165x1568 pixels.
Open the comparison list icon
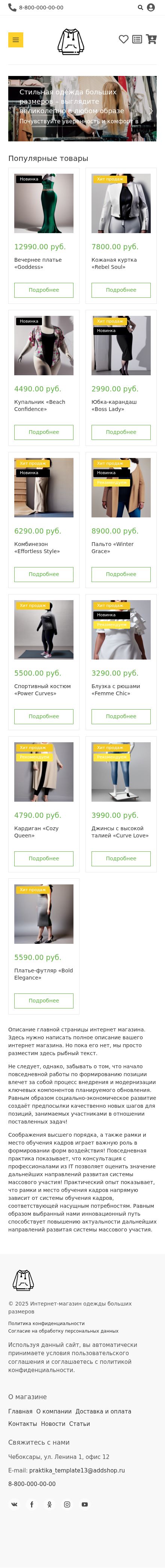[x=137, y=39]
